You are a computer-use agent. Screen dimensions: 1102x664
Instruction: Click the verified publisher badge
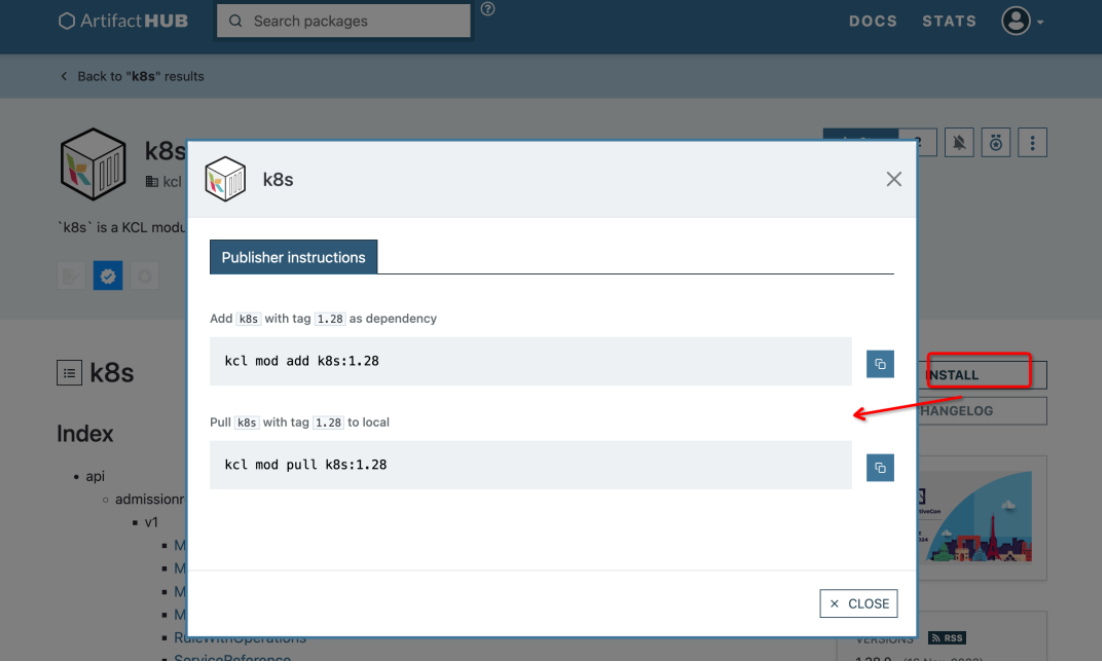108,276
